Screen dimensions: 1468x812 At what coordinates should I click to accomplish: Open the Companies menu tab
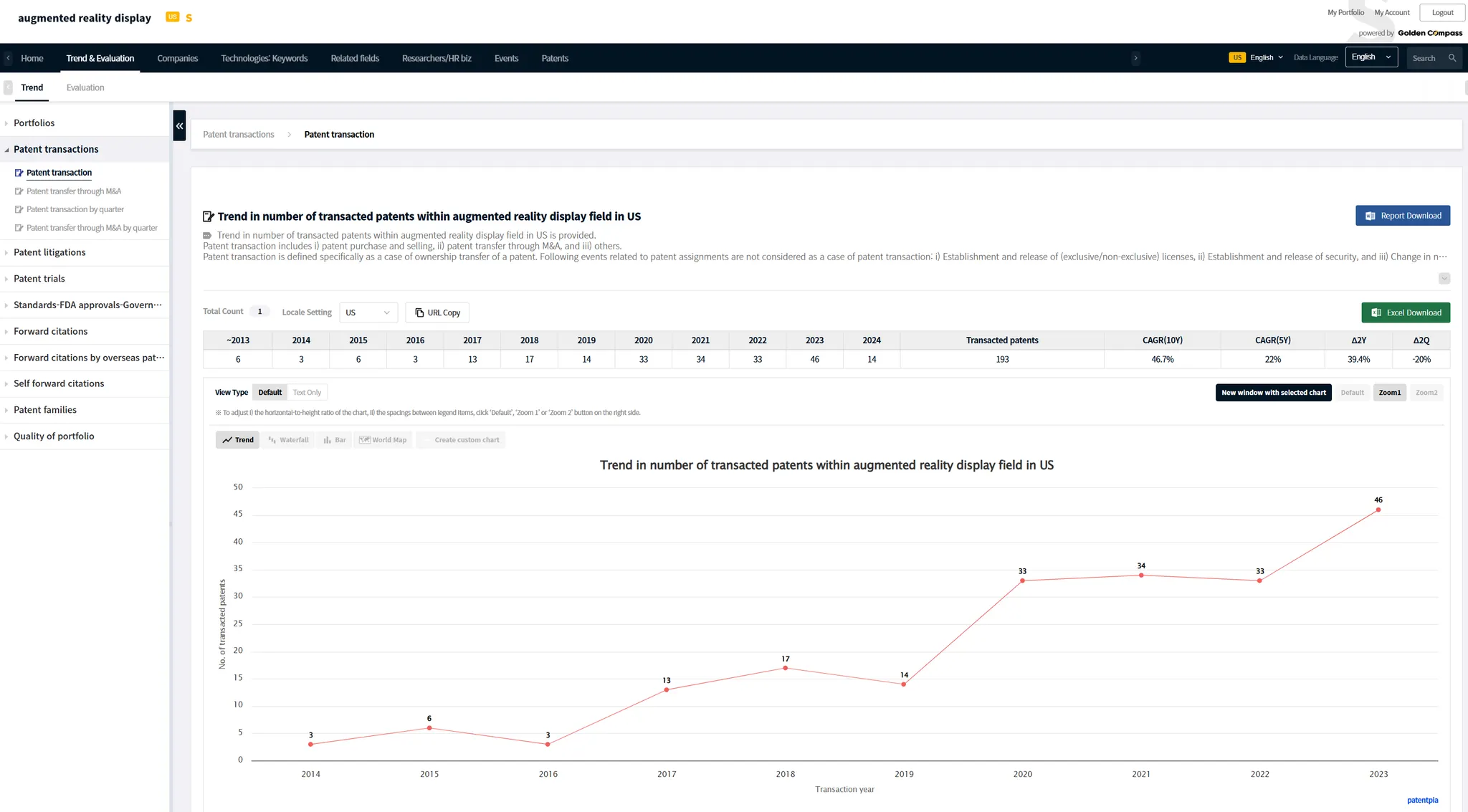click(x=177, y=58)
